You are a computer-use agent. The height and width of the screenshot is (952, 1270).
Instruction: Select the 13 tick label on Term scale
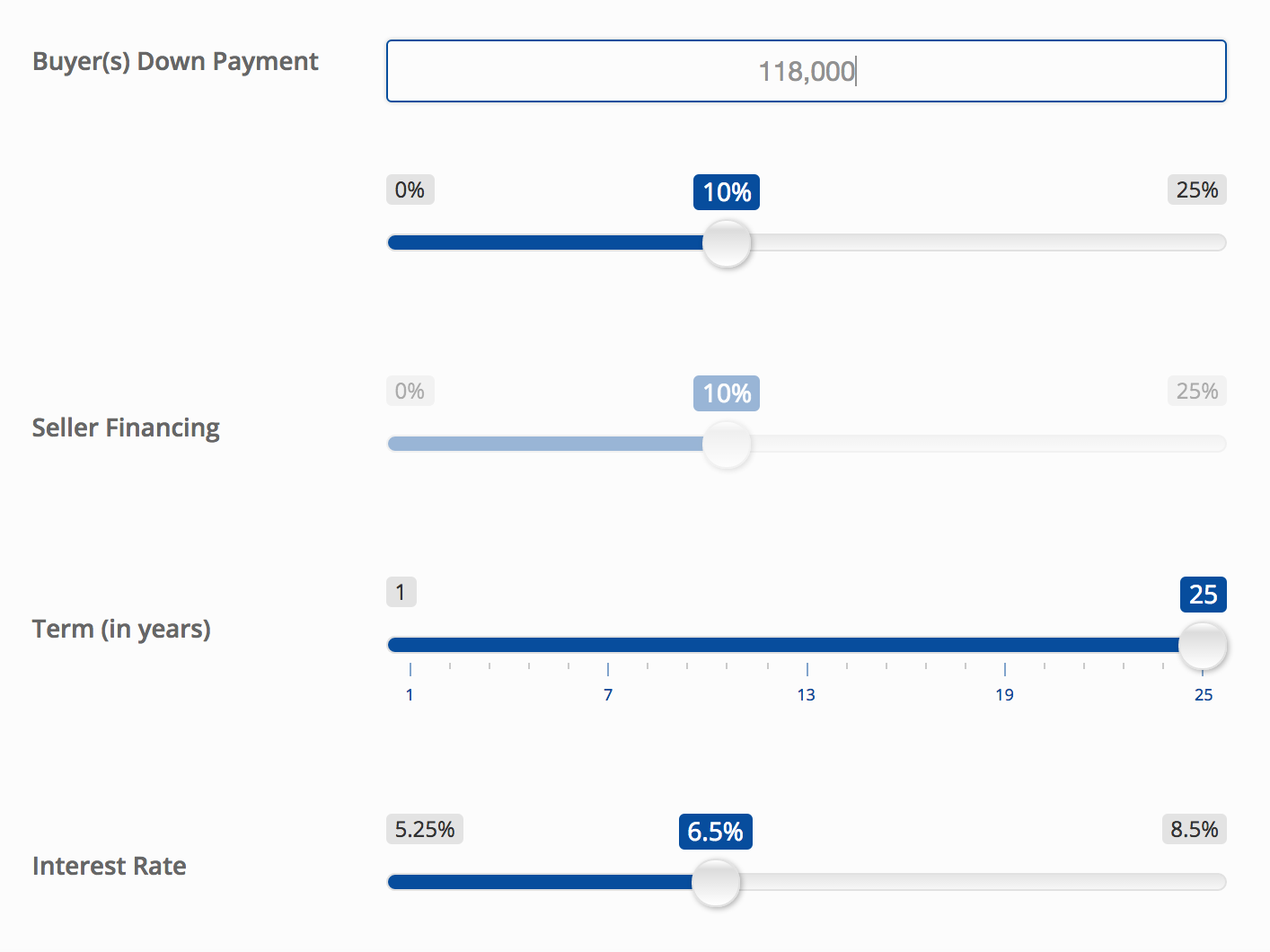807,694
